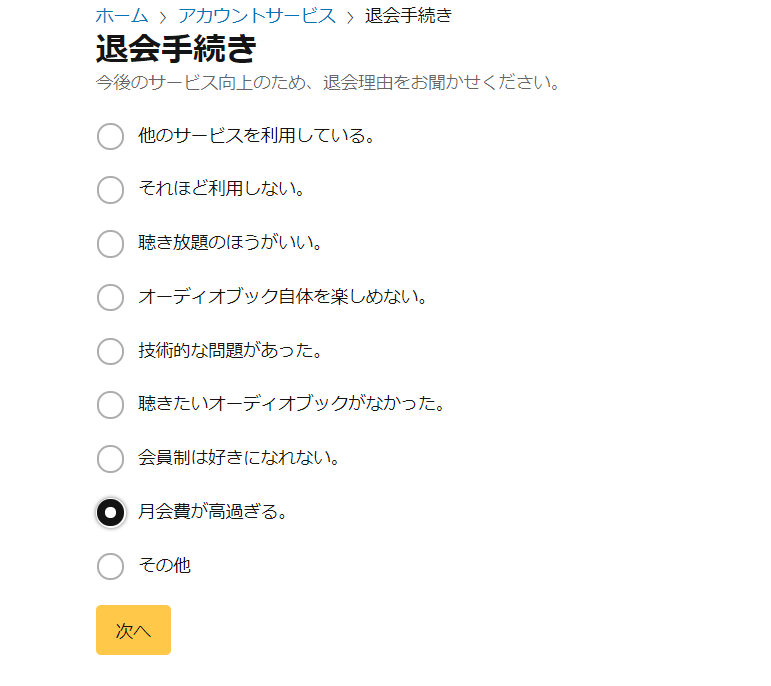This screenshot has width=771, height=686.
Task: Click the 月会費が高過ぎる label text
Action: click(x=213, y=513)
